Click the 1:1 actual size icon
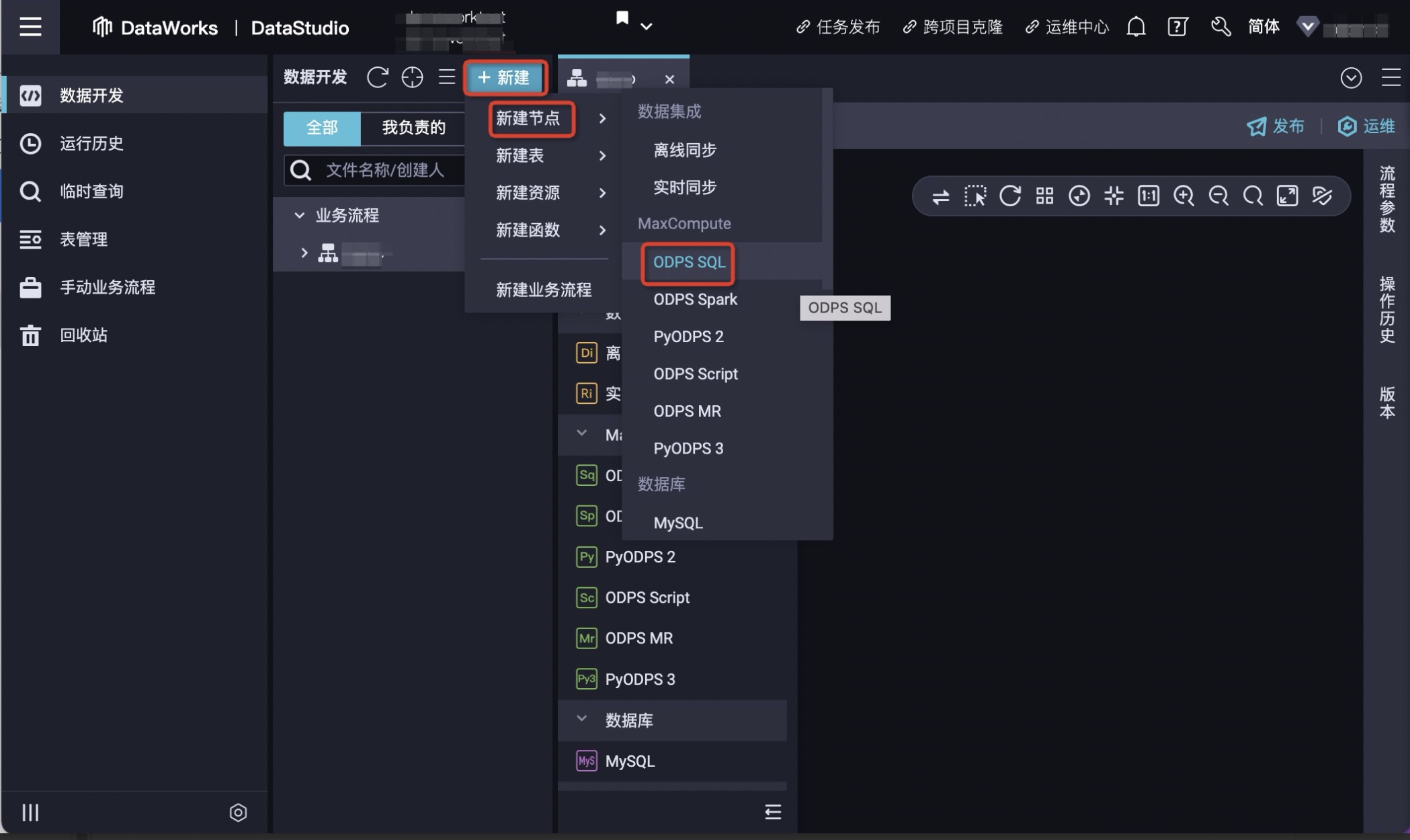 coord(1148,196)
